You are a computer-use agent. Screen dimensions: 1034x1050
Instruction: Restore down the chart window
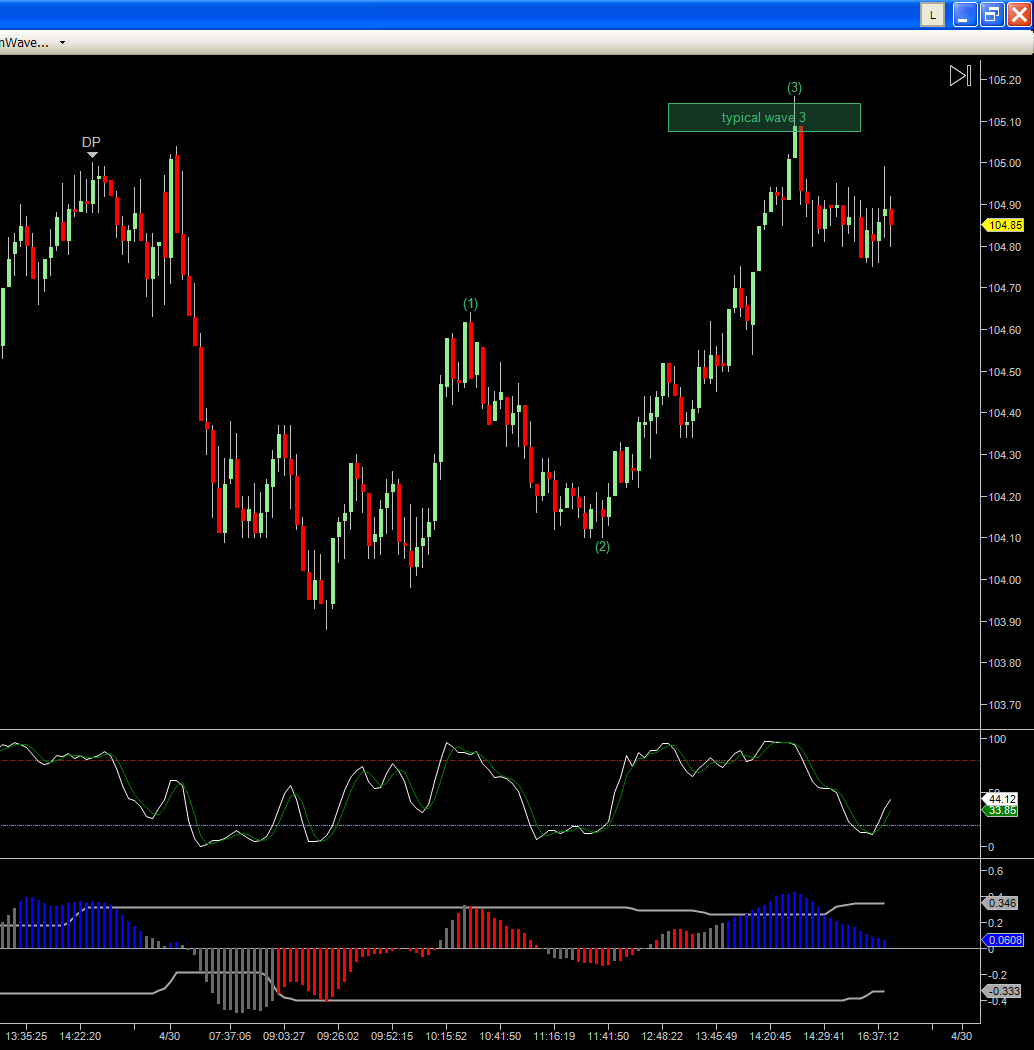(x=992, y=14)
